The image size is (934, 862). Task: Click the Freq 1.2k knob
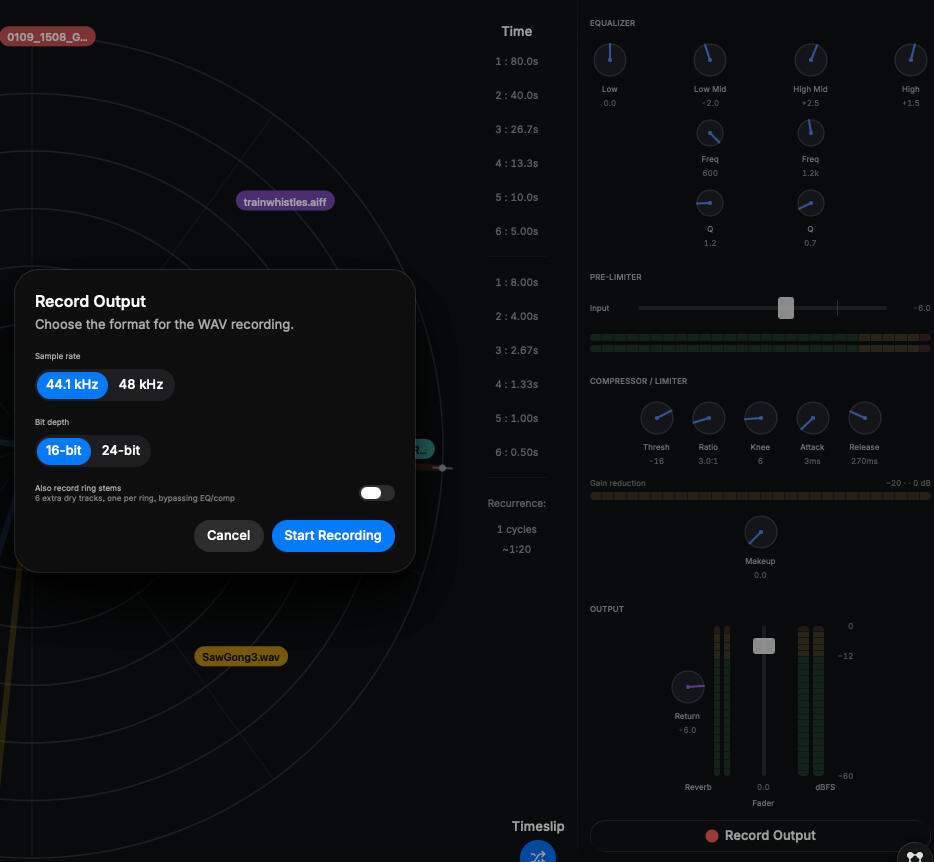[x=810, y=133]
